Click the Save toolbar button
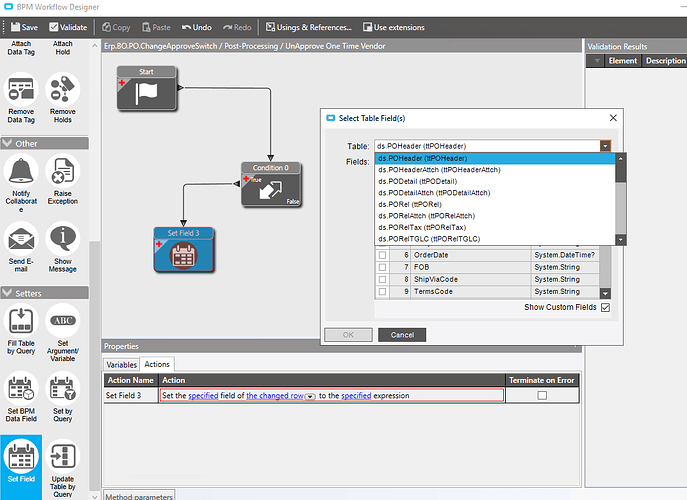Screen dimensions: 687x500 click(24, 27)
